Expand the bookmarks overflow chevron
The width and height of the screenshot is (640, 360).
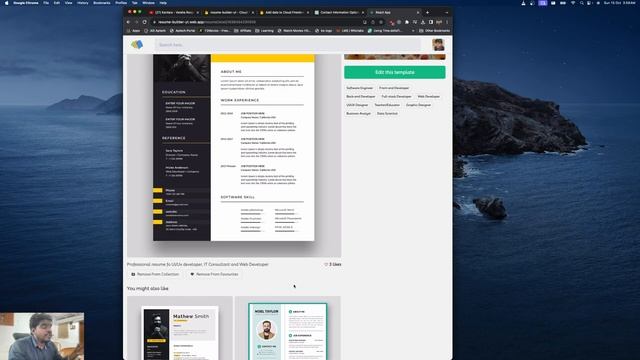(413, 31)
